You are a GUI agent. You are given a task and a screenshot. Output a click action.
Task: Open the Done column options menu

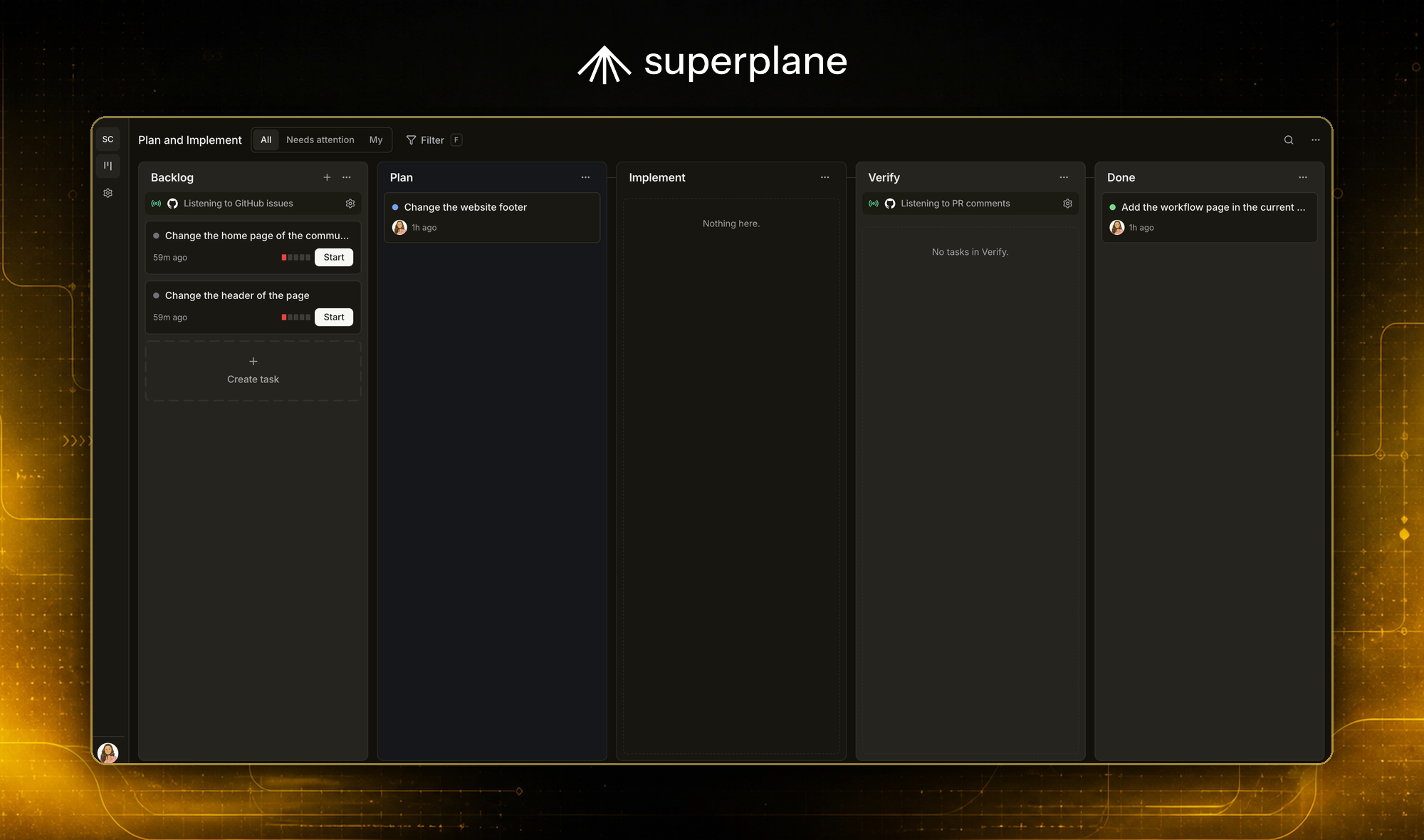tap(1303, 177)
